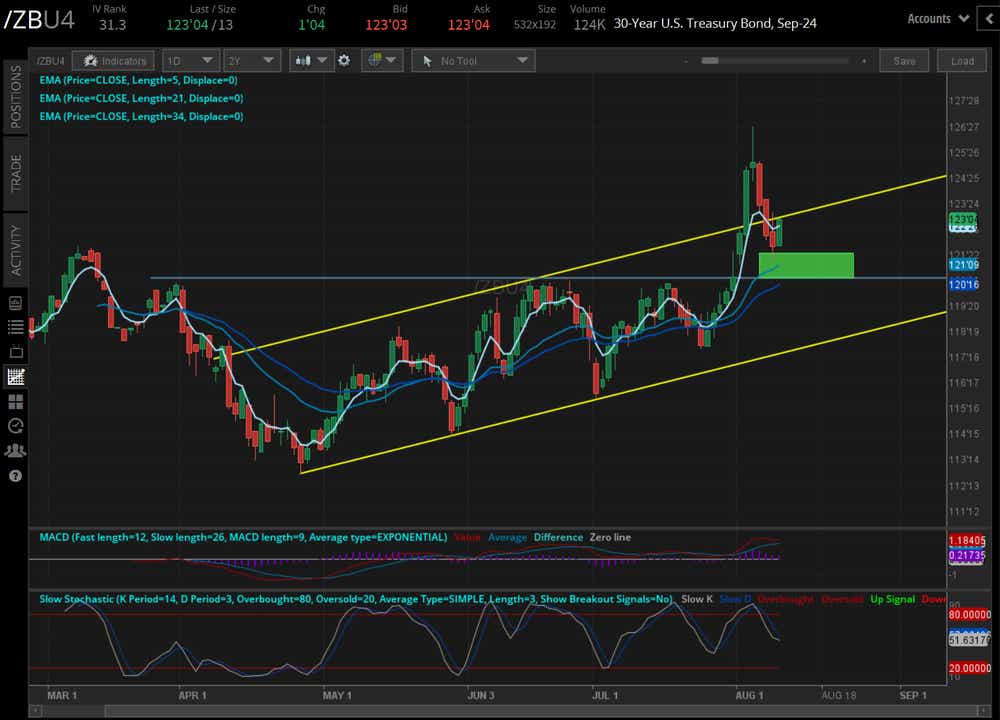Open the four-square dashboard icon
Screen dimensions: 1000x720
(15, 401)
